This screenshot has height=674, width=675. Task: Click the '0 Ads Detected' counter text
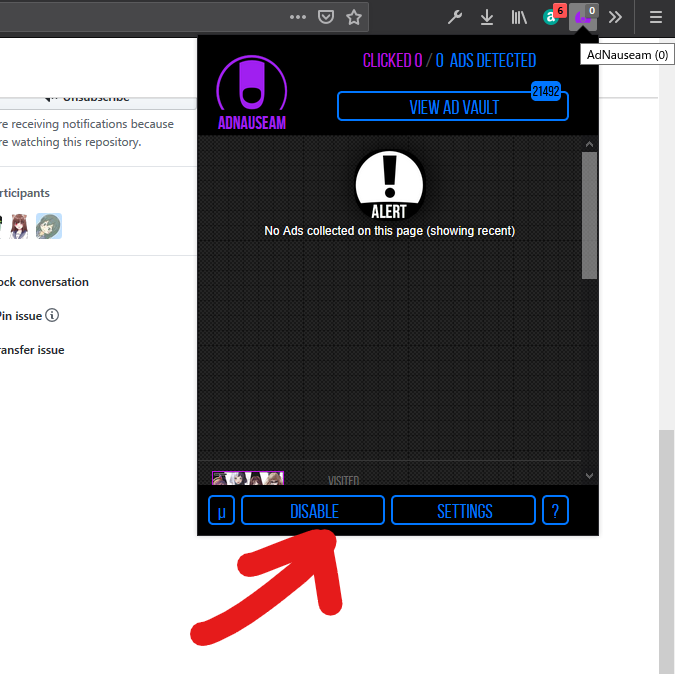click(486, 61)
